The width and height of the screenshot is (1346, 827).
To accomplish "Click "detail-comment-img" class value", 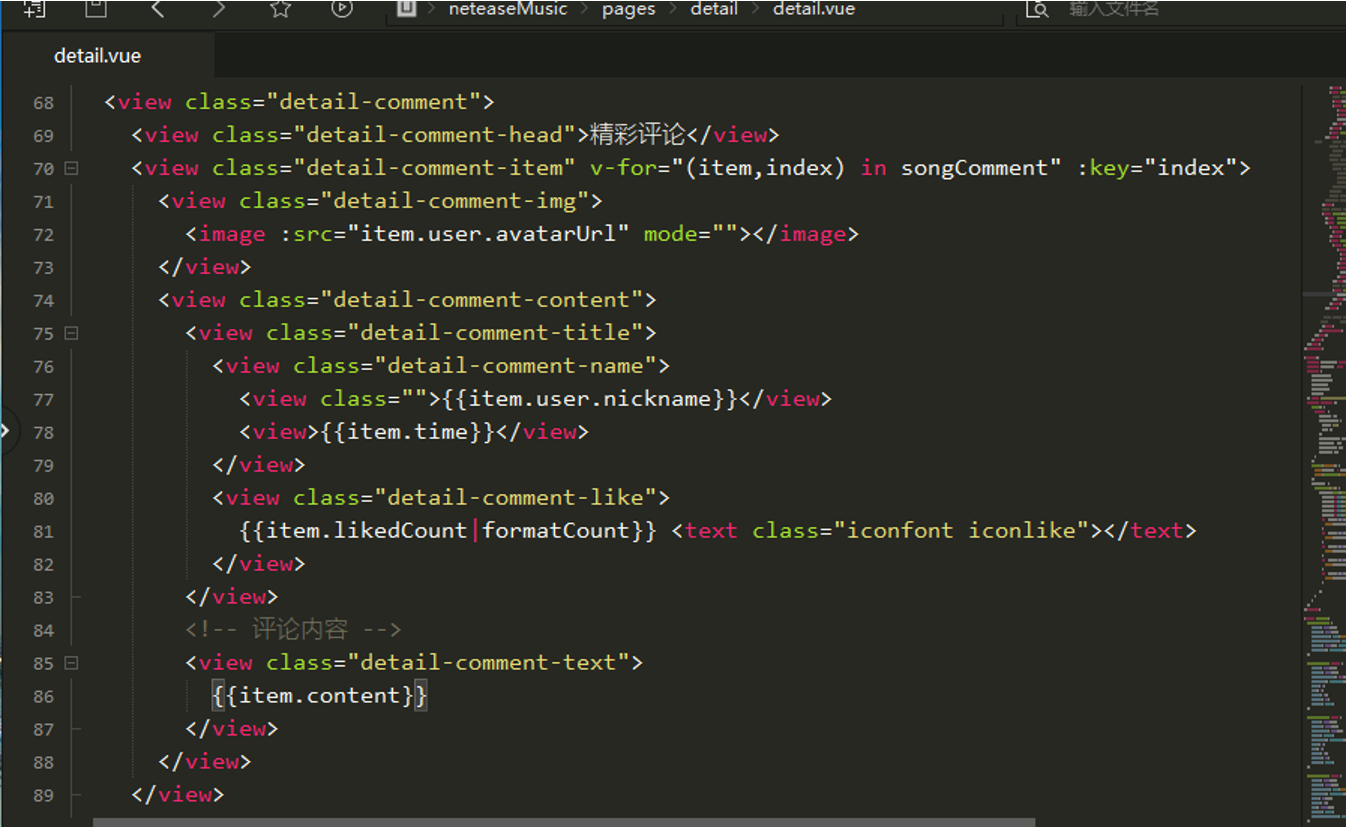I will (454, 200).
